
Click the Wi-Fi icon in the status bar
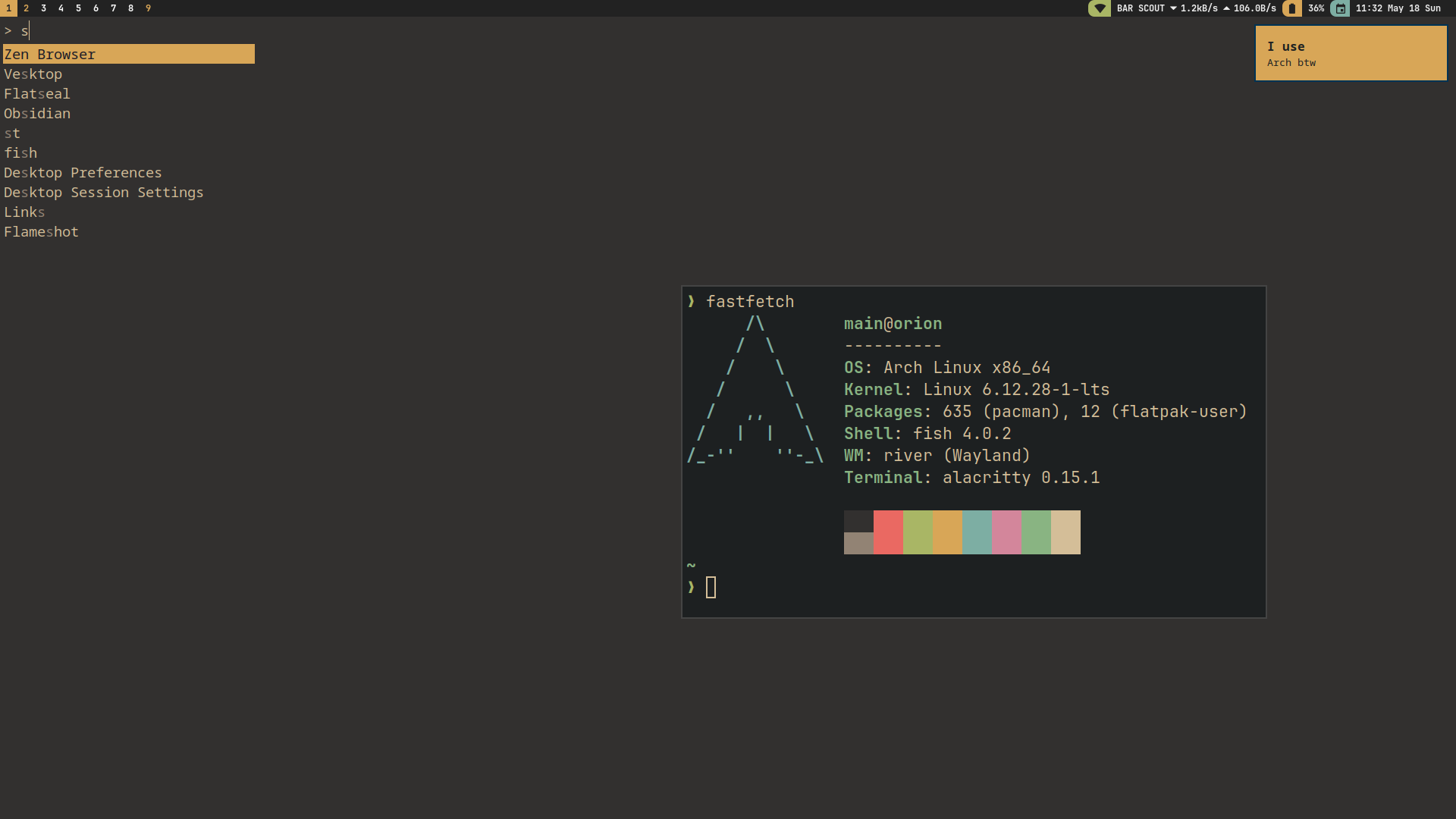point(1100,8)
